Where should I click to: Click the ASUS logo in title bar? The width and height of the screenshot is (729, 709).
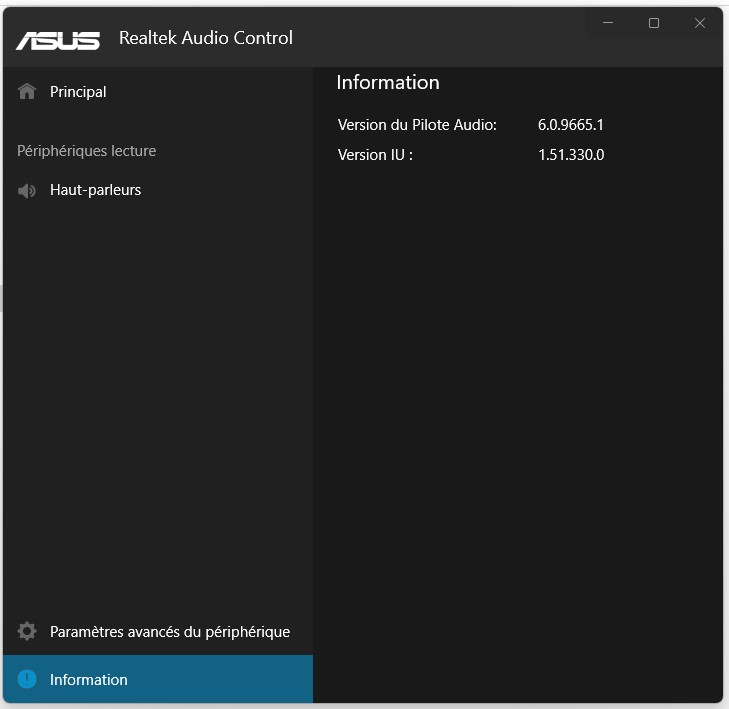point(58,39)
